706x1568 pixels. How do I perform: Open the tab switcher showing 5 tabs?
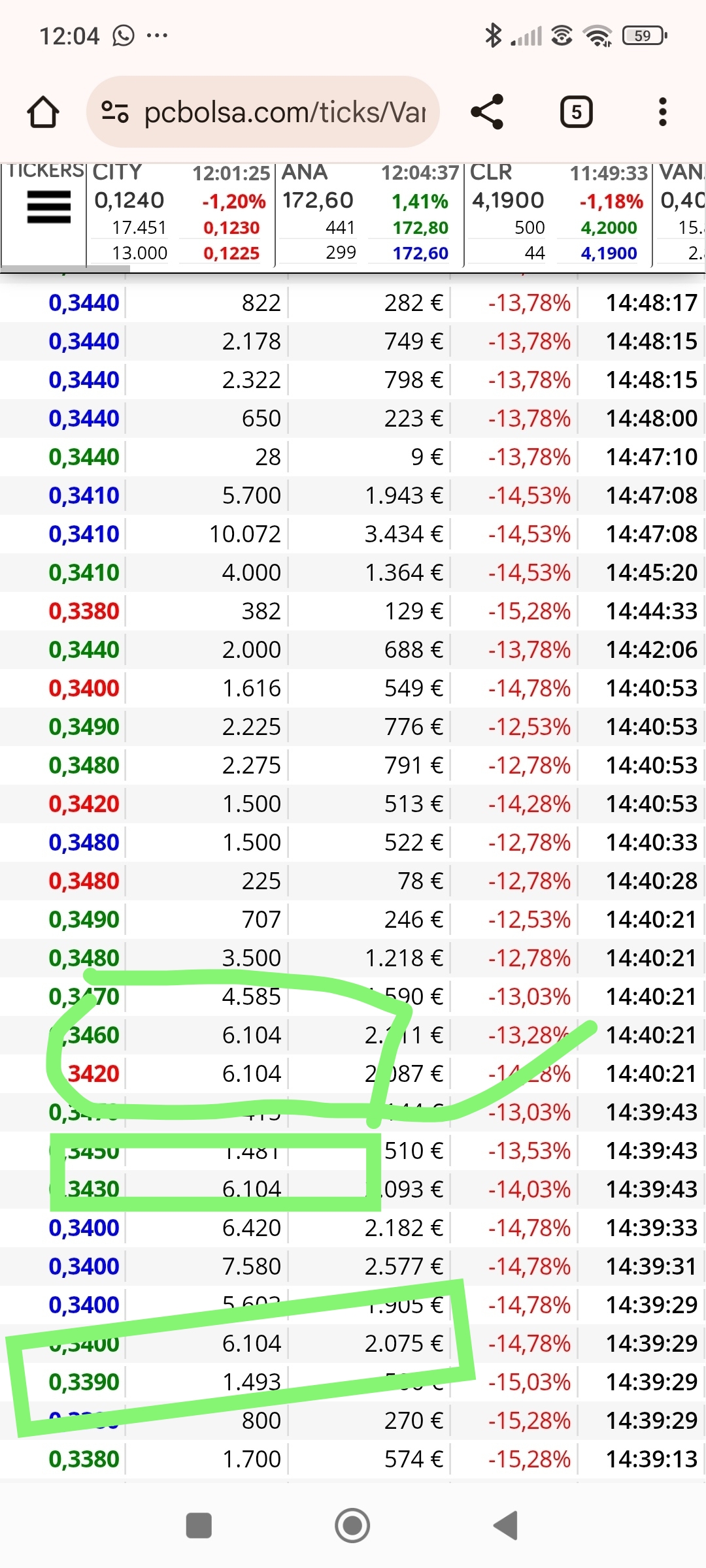[576, 112]
